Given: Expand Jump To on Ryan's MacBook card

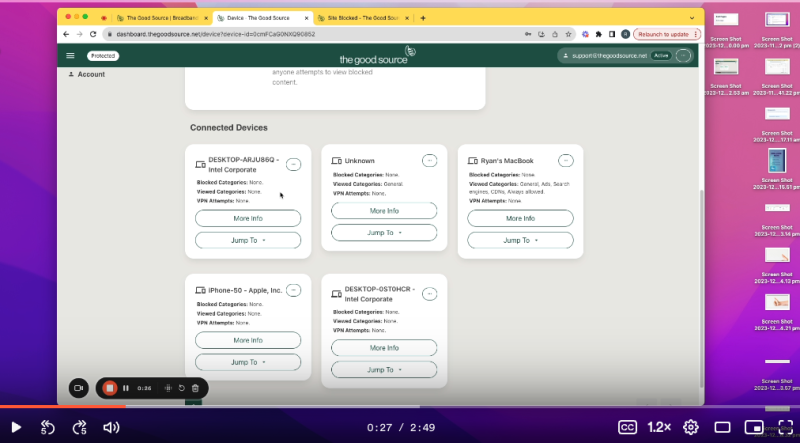Looking at the screenshot, I should [x=520, y=240].
